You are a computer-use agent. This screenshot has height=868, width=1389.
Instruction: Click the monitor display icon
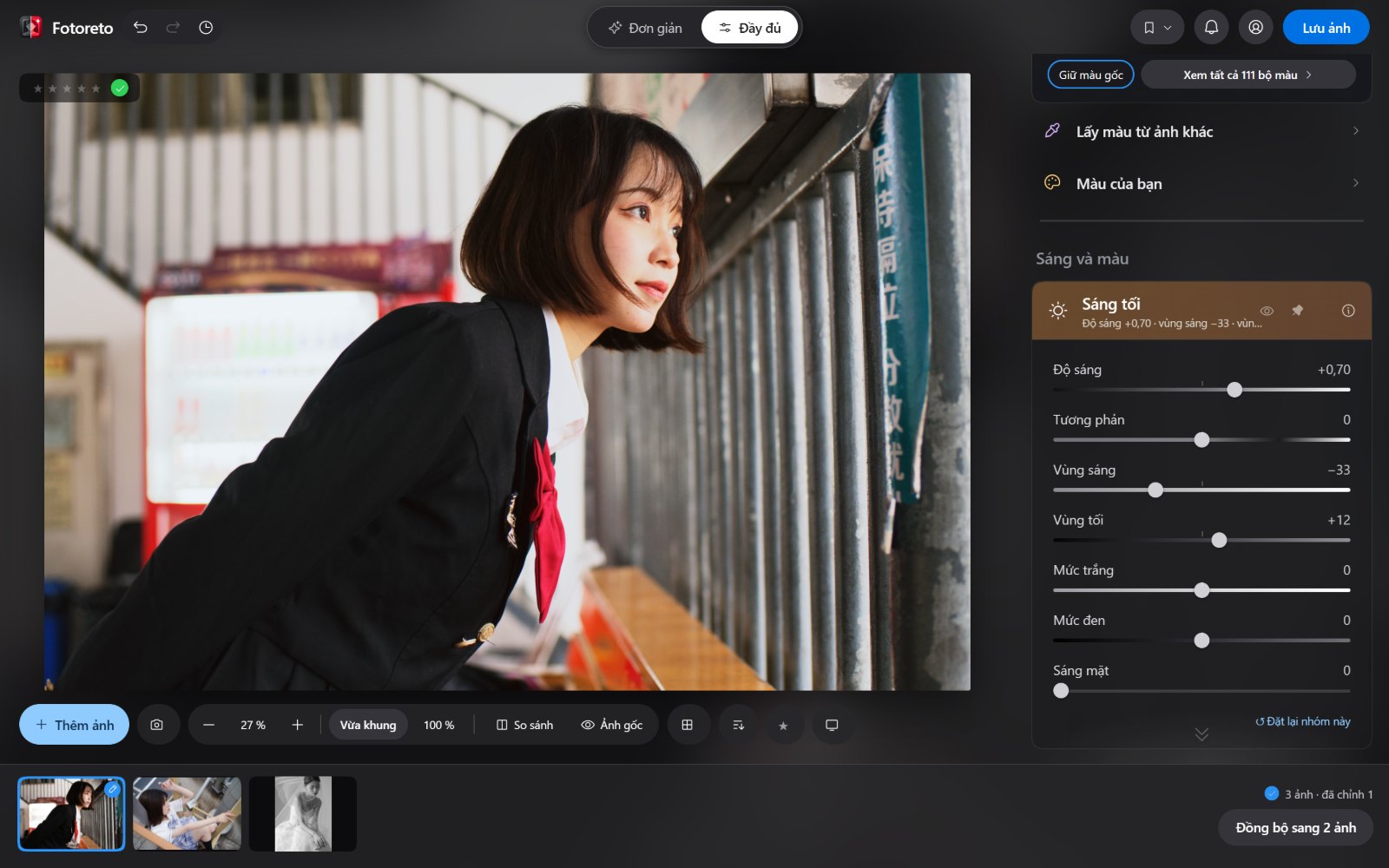click(x=832, y=725)
